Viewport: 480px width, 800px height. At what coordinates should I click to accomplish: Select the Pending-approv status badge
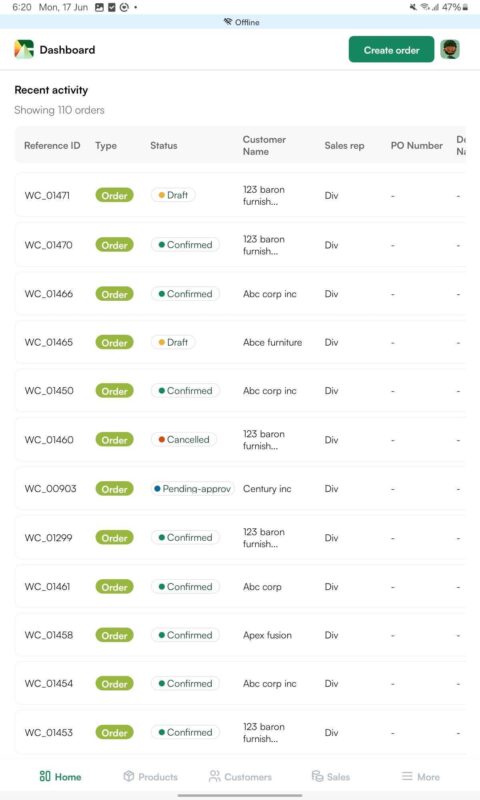pyautogui.click(x=192, y=488)
